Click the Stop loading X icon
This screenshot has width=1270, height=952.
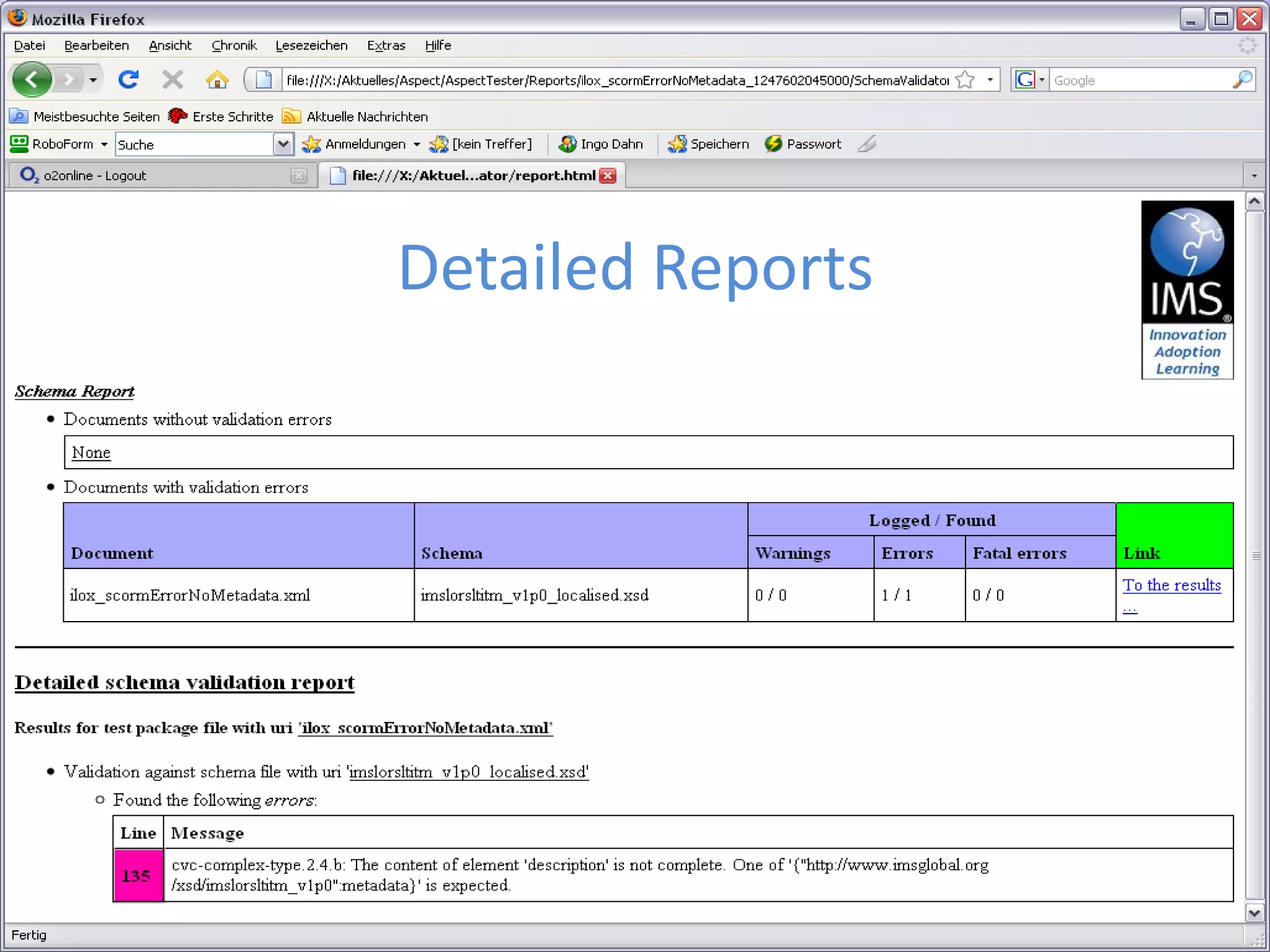172,79
